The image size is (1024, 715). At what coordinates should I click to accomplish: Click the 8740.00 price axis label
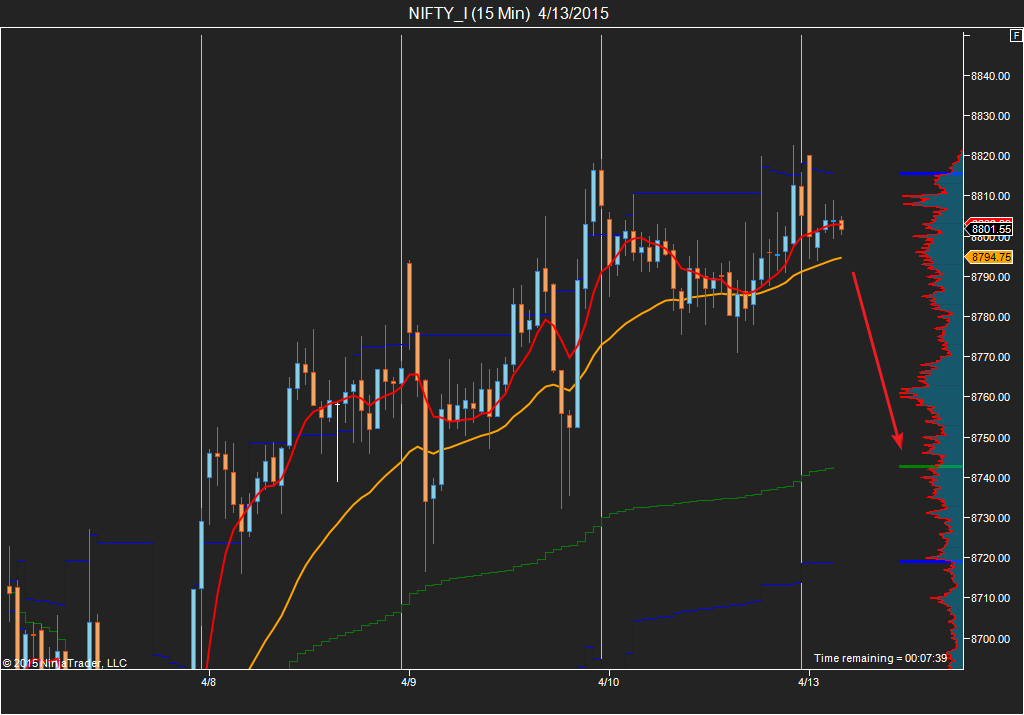click(x=990, y=479)
